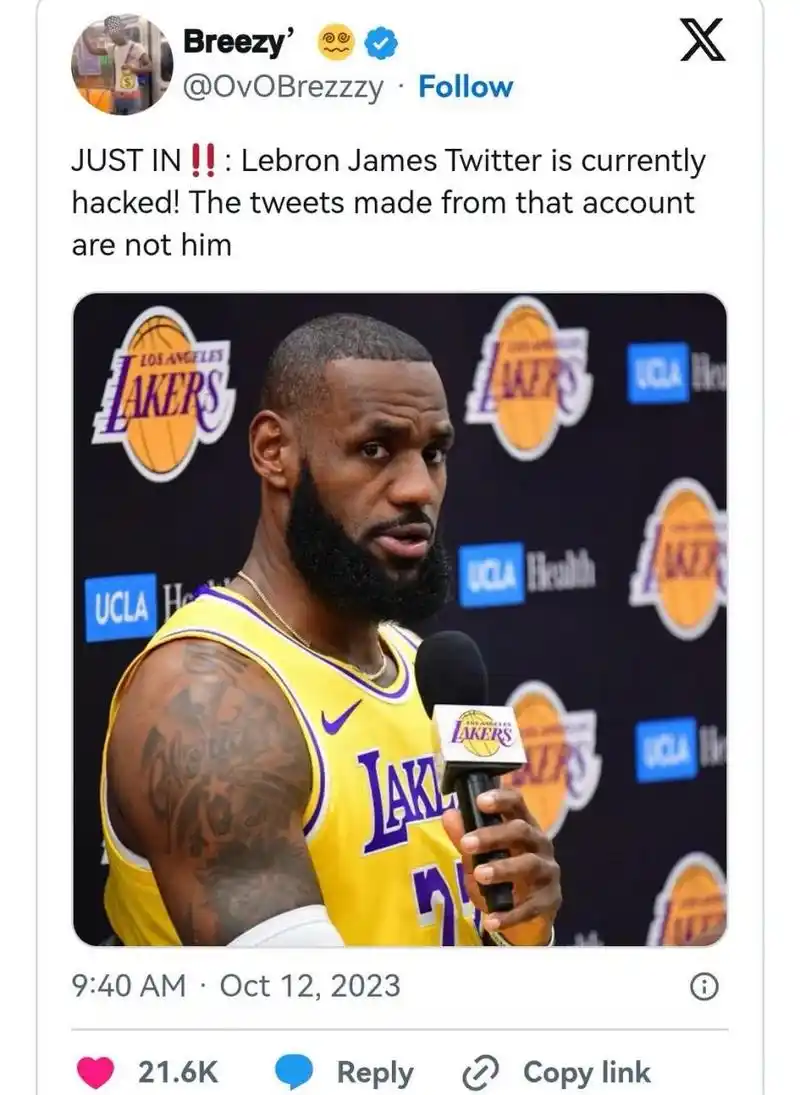Click the tweet text about hacked account
The width and height of the screenshot is (800, 1095).
coord(388,203)
